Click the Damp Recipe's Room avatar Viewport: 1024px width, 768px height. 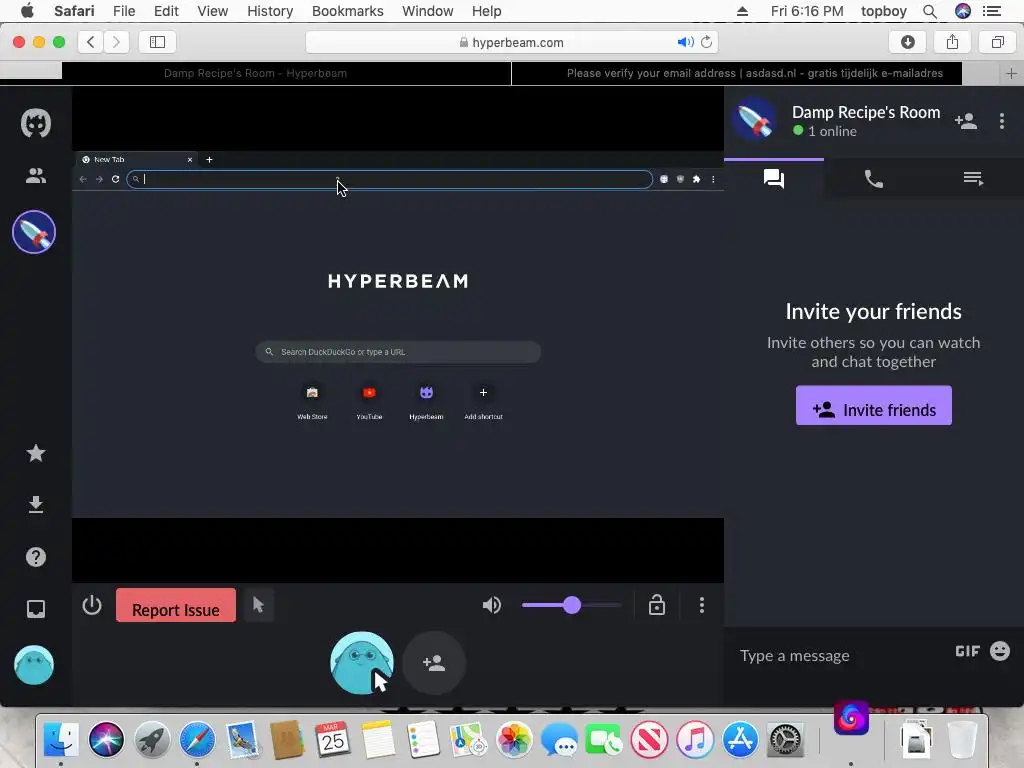[755, 121]
